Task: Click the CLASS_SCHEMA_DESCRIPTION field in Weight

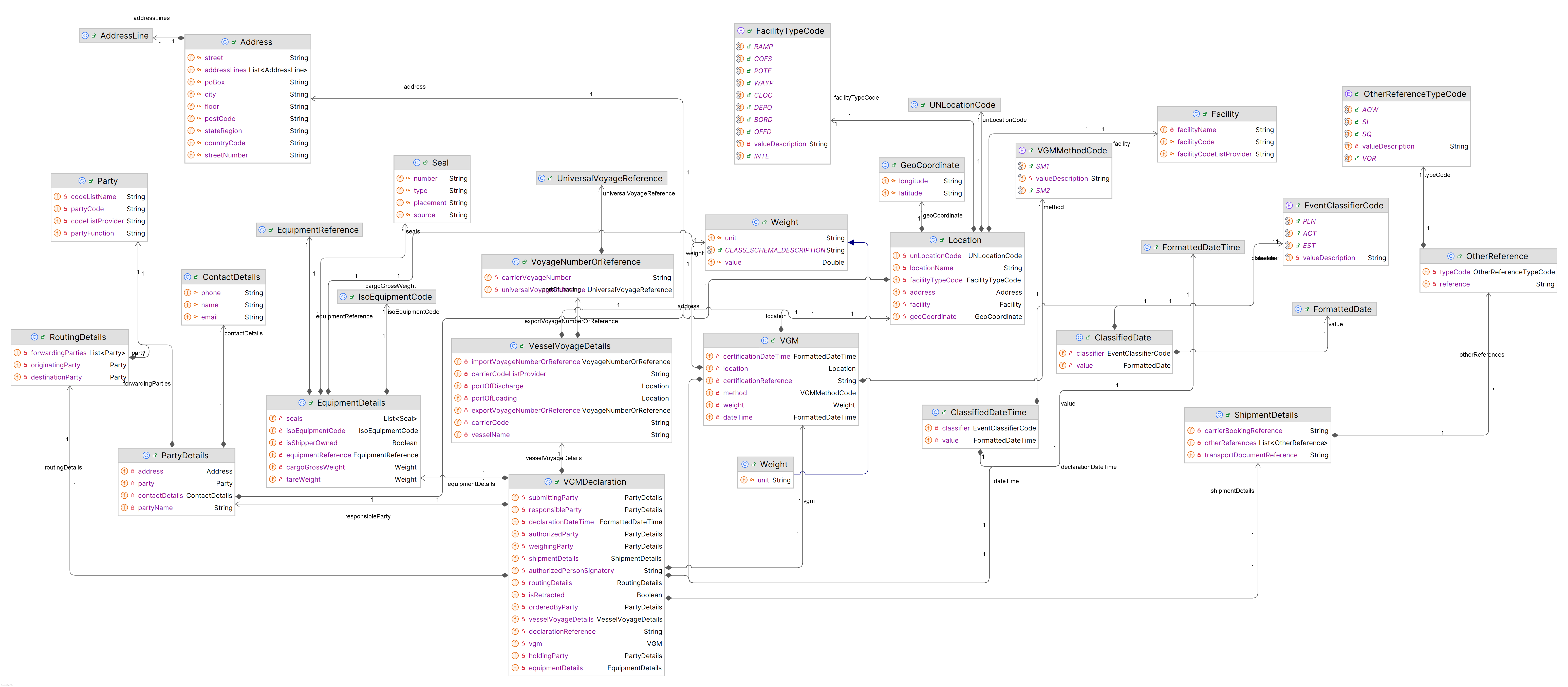Action: click(774, 250)
